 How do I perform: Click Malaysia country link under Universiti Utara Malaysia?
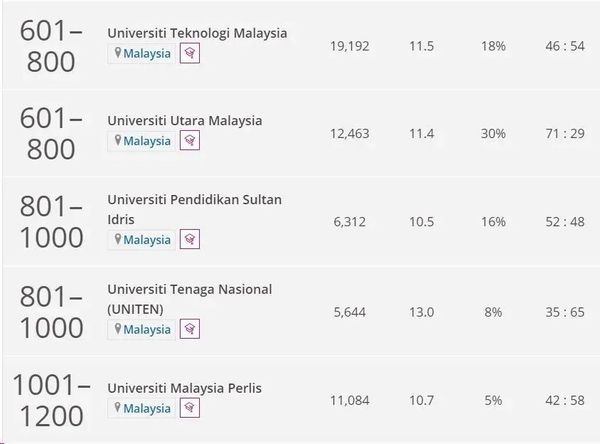tap(147, 141)
